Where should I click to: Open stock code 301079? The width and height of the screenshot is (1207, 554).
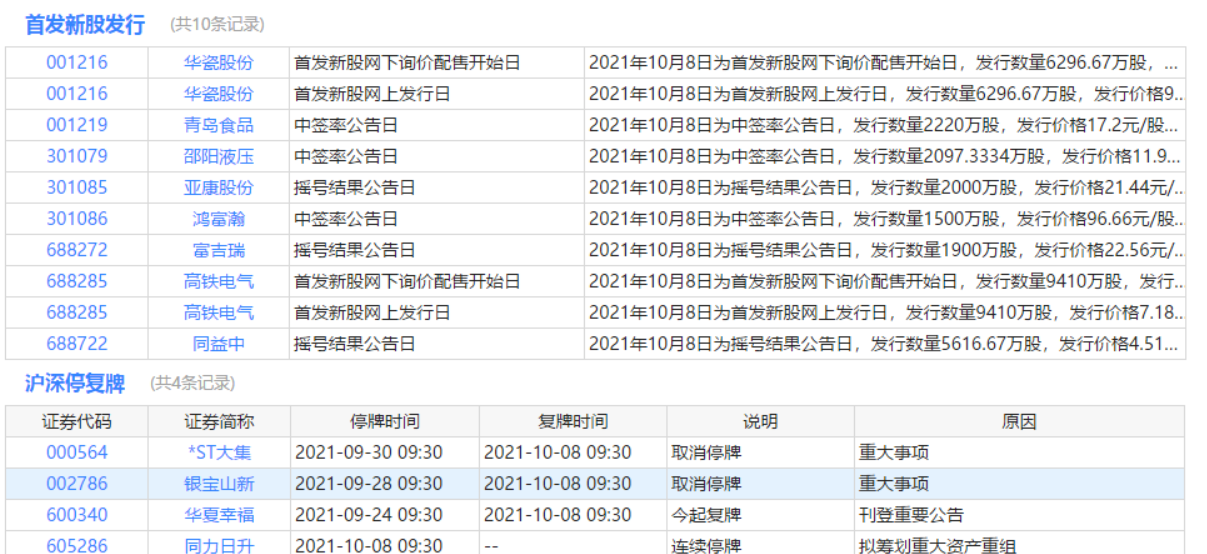[x=77, y=156]
